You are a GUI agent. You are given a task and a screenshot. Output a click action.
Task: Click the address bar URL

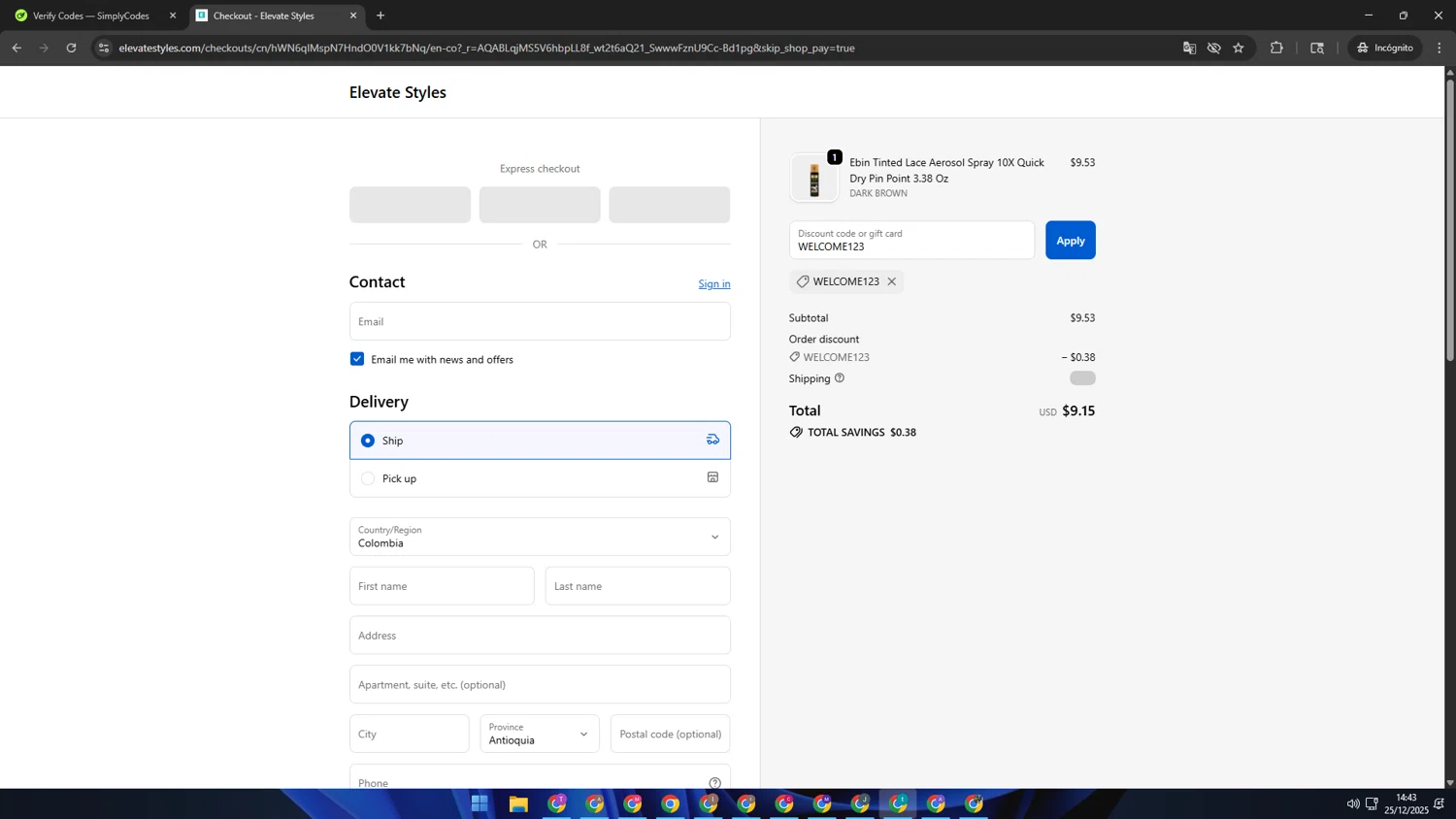486,48
